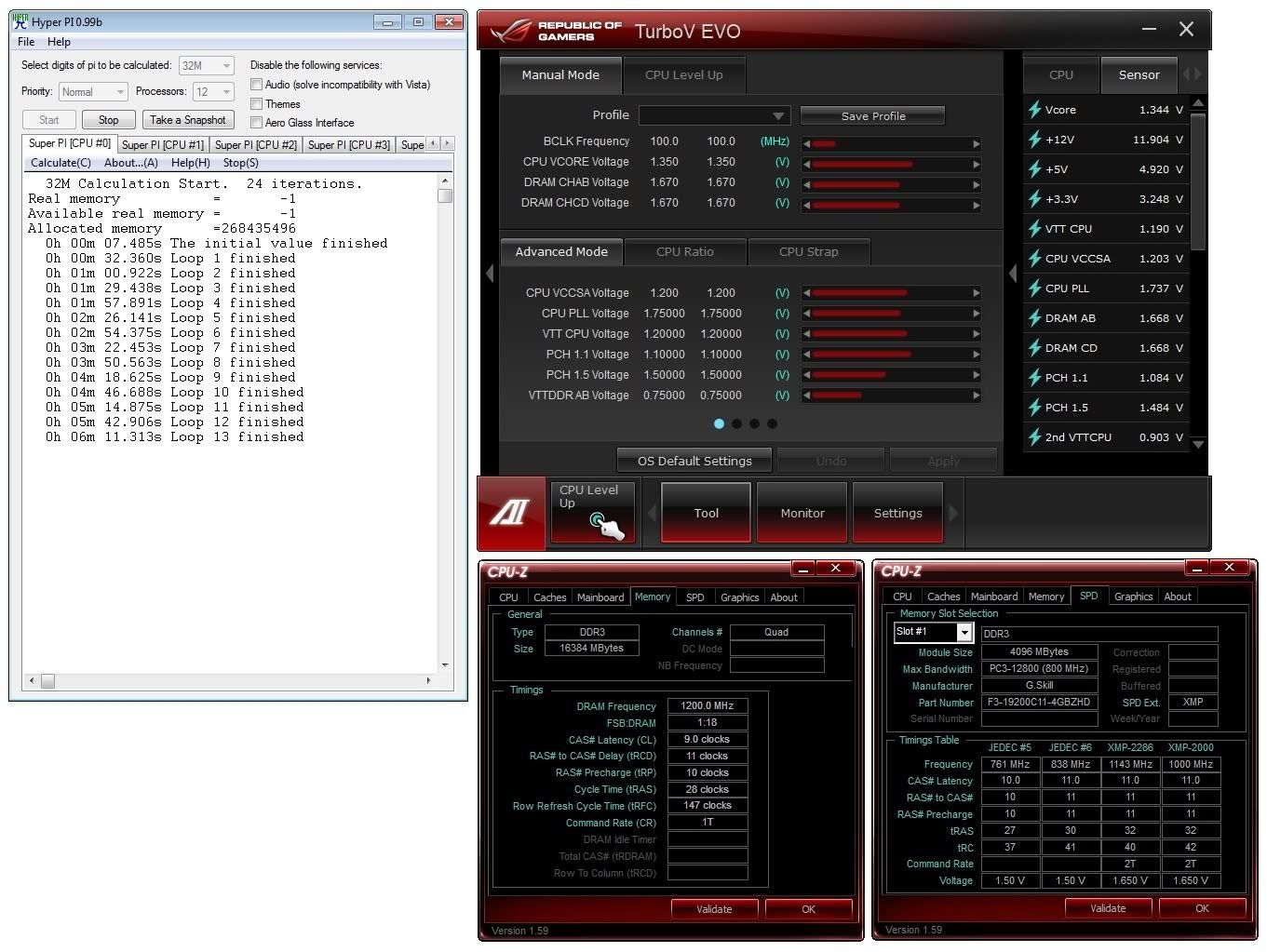Toggle the Themes checkbox
1267x952 pixels.
pos(256,104)
